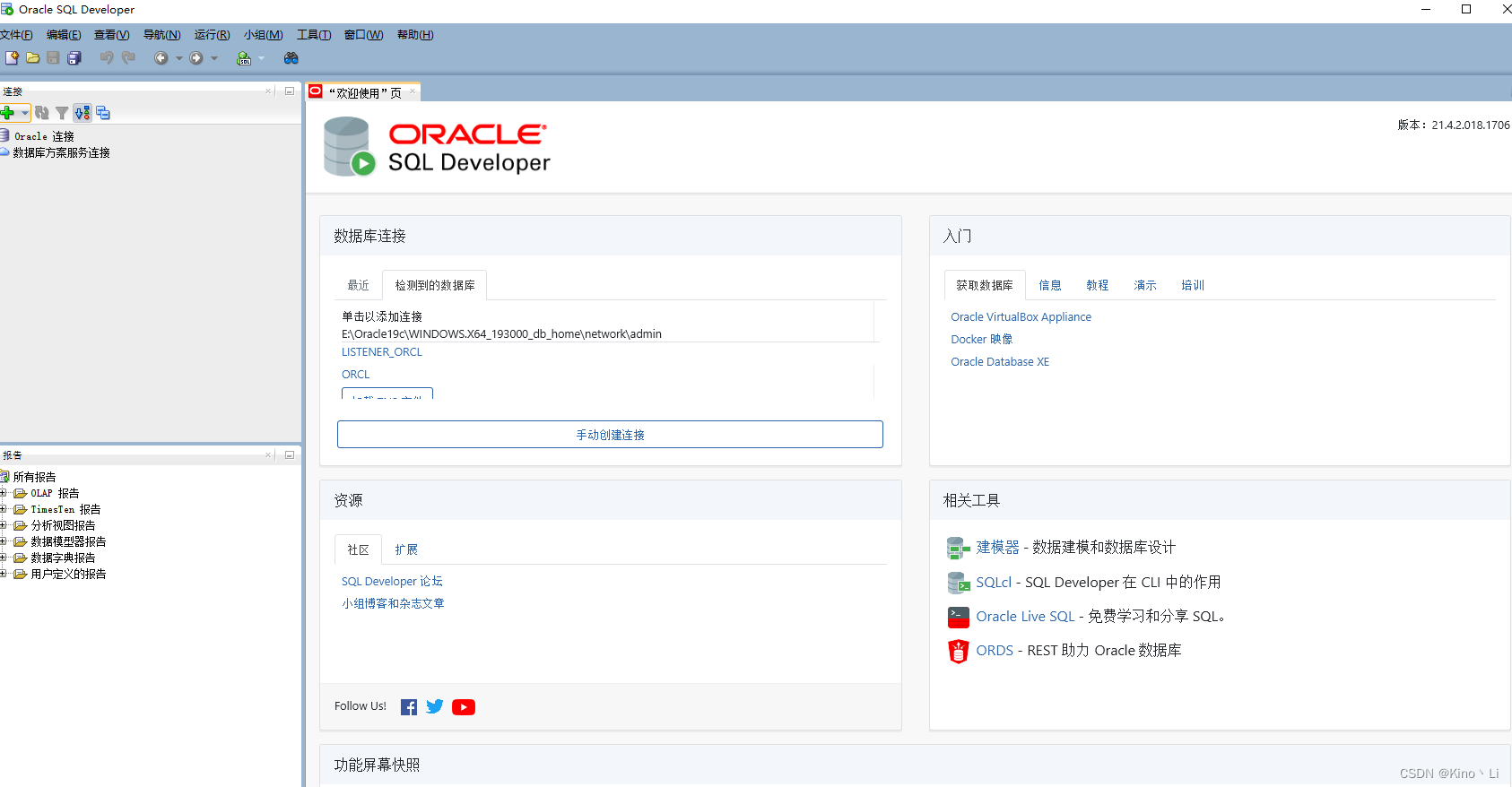
Task: Open the 编辑(E) menu
Action: (64, 35)
